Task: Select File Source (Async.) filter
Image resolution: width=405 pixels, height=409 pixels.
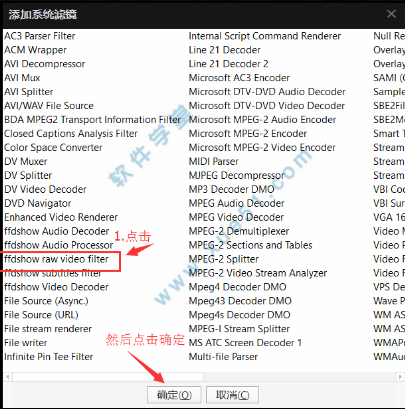Action: pos(46,301)
